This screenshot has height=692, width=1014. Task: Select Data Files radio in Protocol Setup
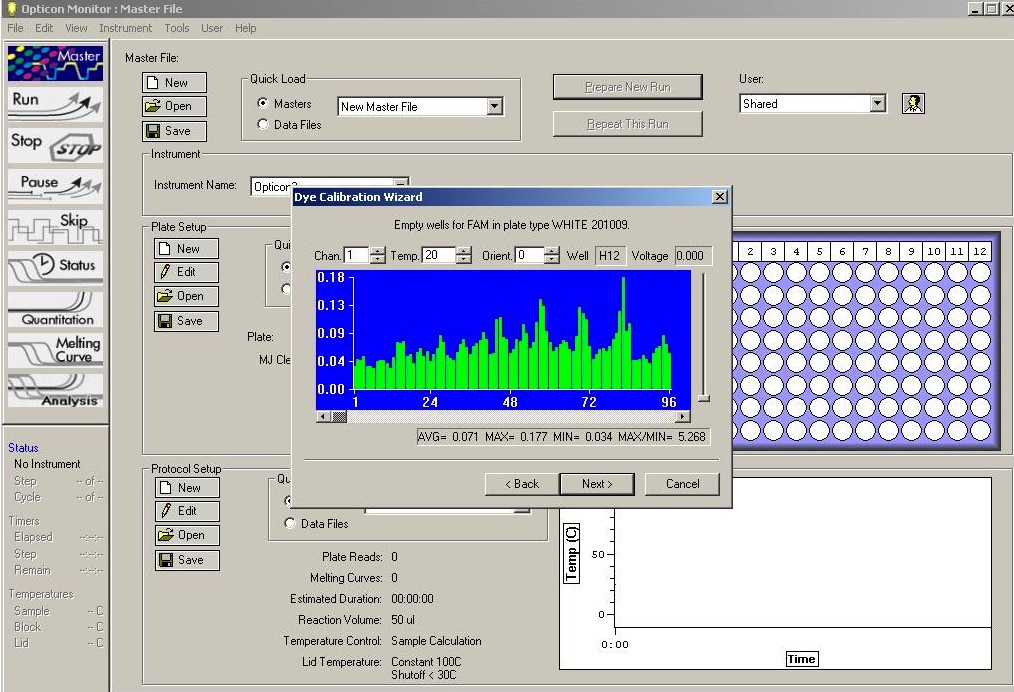point(291,523)
